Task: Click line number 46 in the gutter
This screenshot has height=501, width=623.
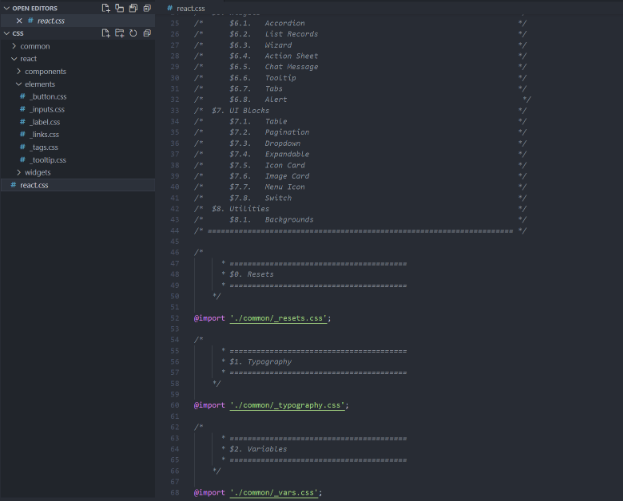Action: coord(175,252)
